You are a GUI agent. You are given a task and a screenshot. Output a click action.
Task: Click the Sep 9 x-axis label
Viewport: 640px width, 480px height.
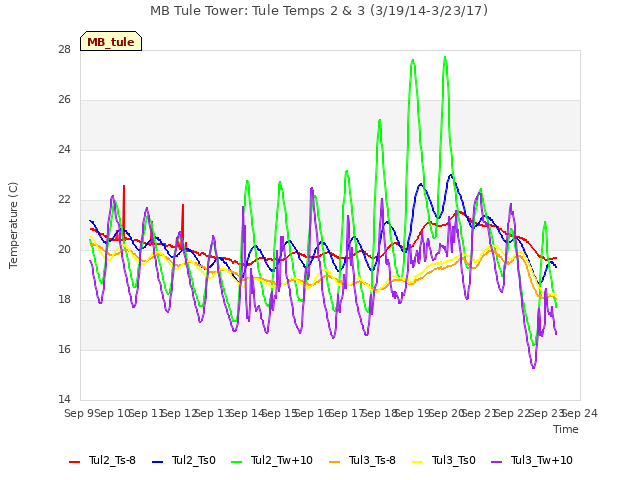[80, 413]
